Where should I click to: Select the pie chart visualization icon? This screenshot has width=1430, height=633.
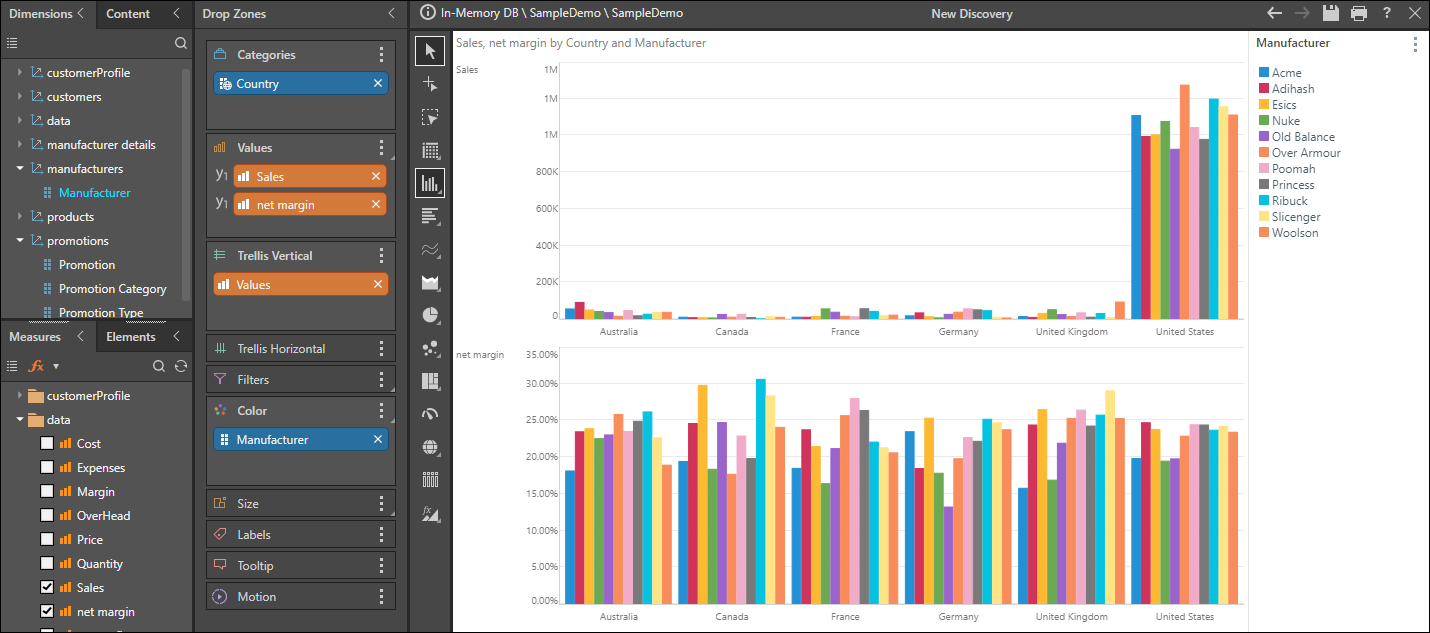click(430, 315)
